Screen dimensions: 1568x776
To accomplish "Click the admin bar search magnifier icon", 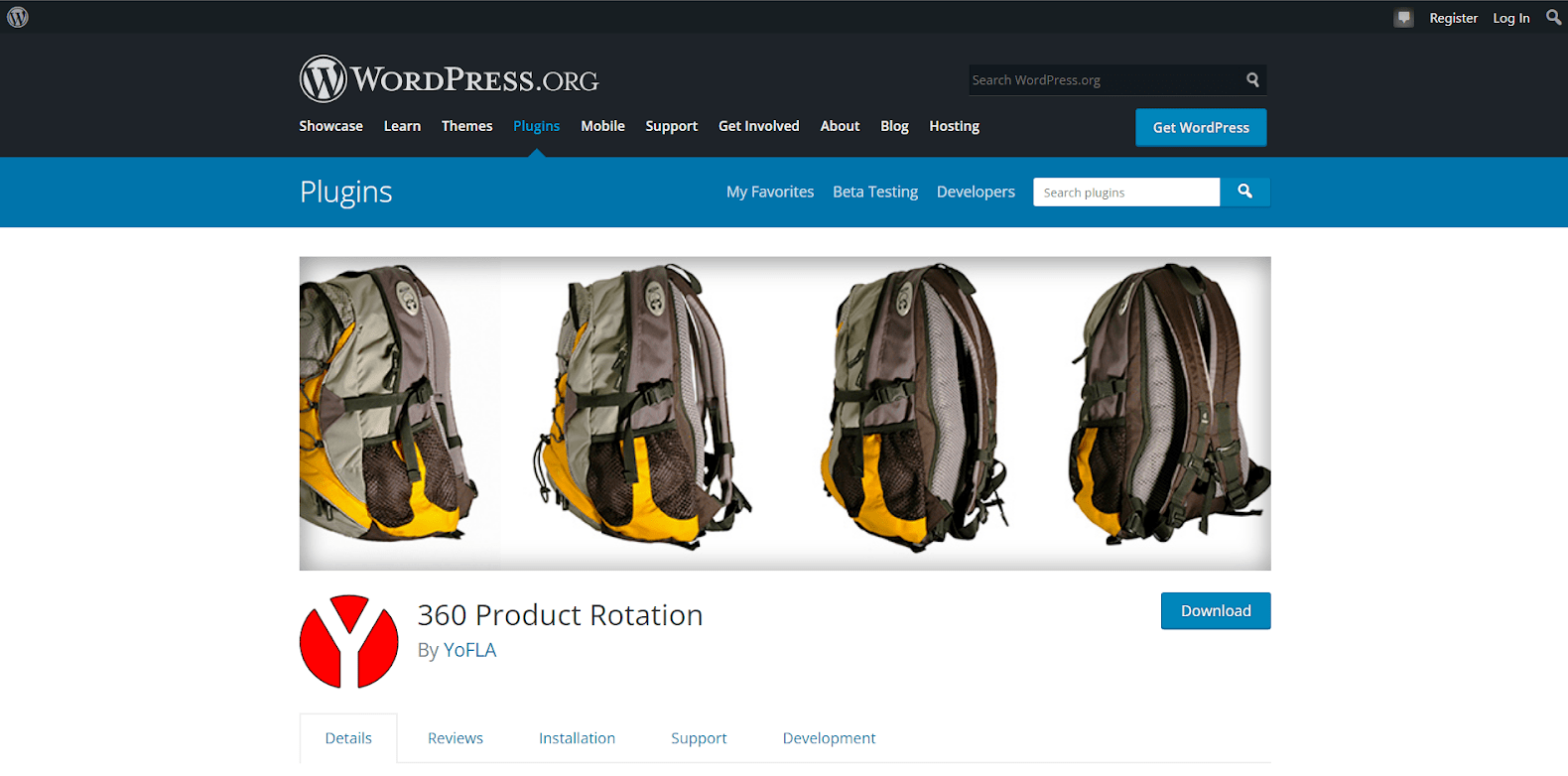I will (1553, 17).
